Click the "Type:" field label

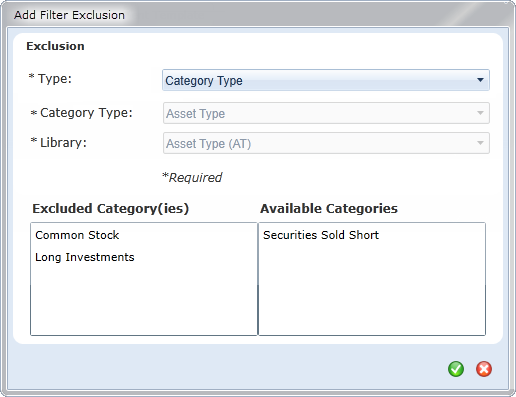(50, 79)
